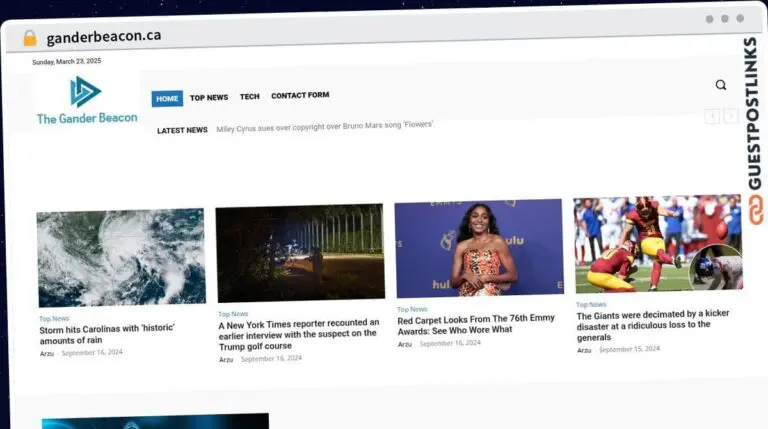Image resolution: width=768 pixels, height=429 pixels.
Task: Click the padlock icon in address bar
Action: click(30, 37)
